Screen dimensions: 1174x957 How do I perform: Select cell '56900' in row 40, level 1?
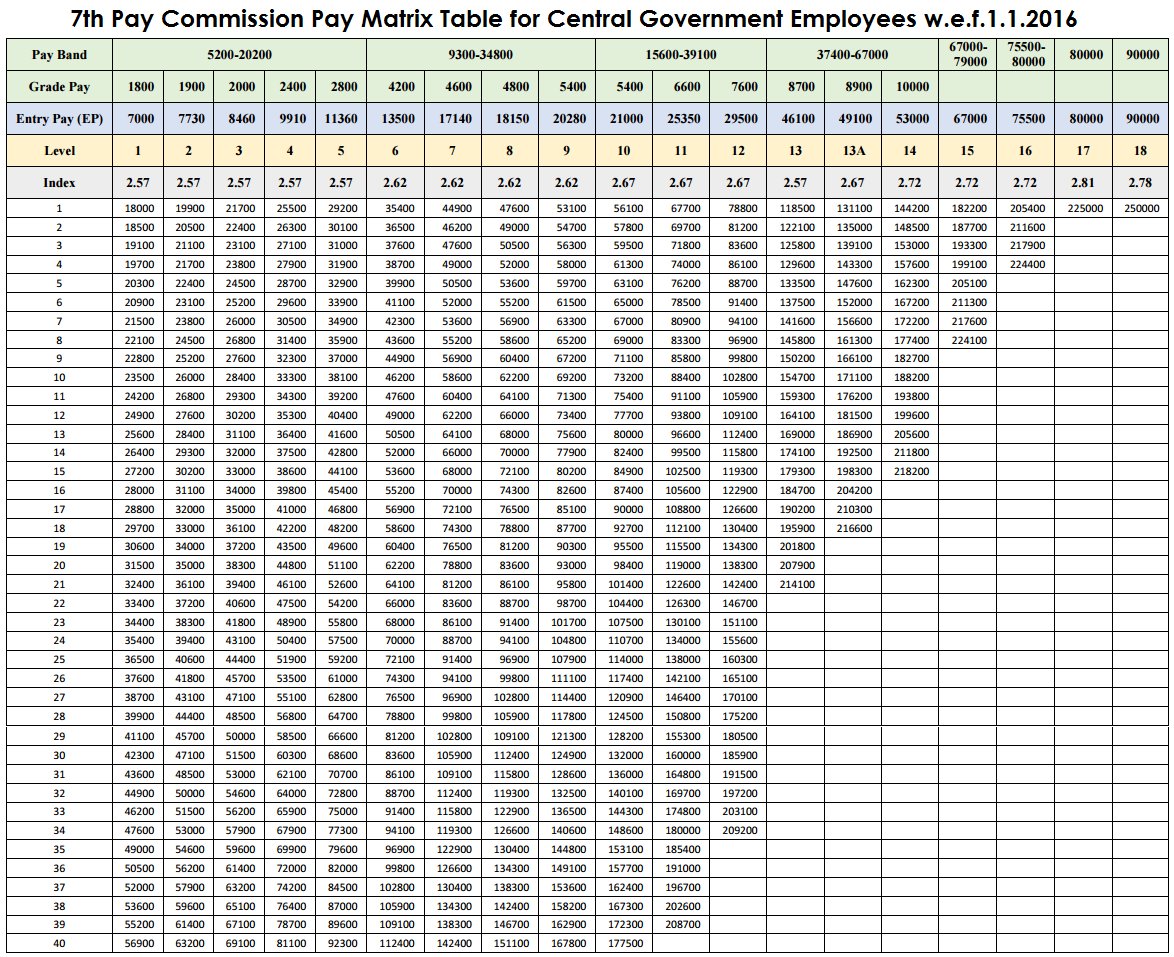point(139,944)
